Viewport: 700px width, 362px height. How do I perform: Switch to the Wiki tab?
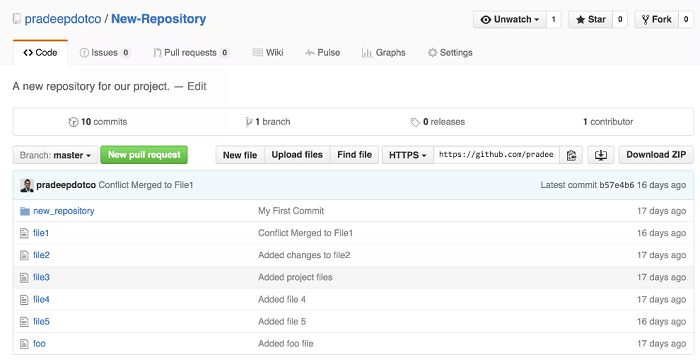(268, 53)
